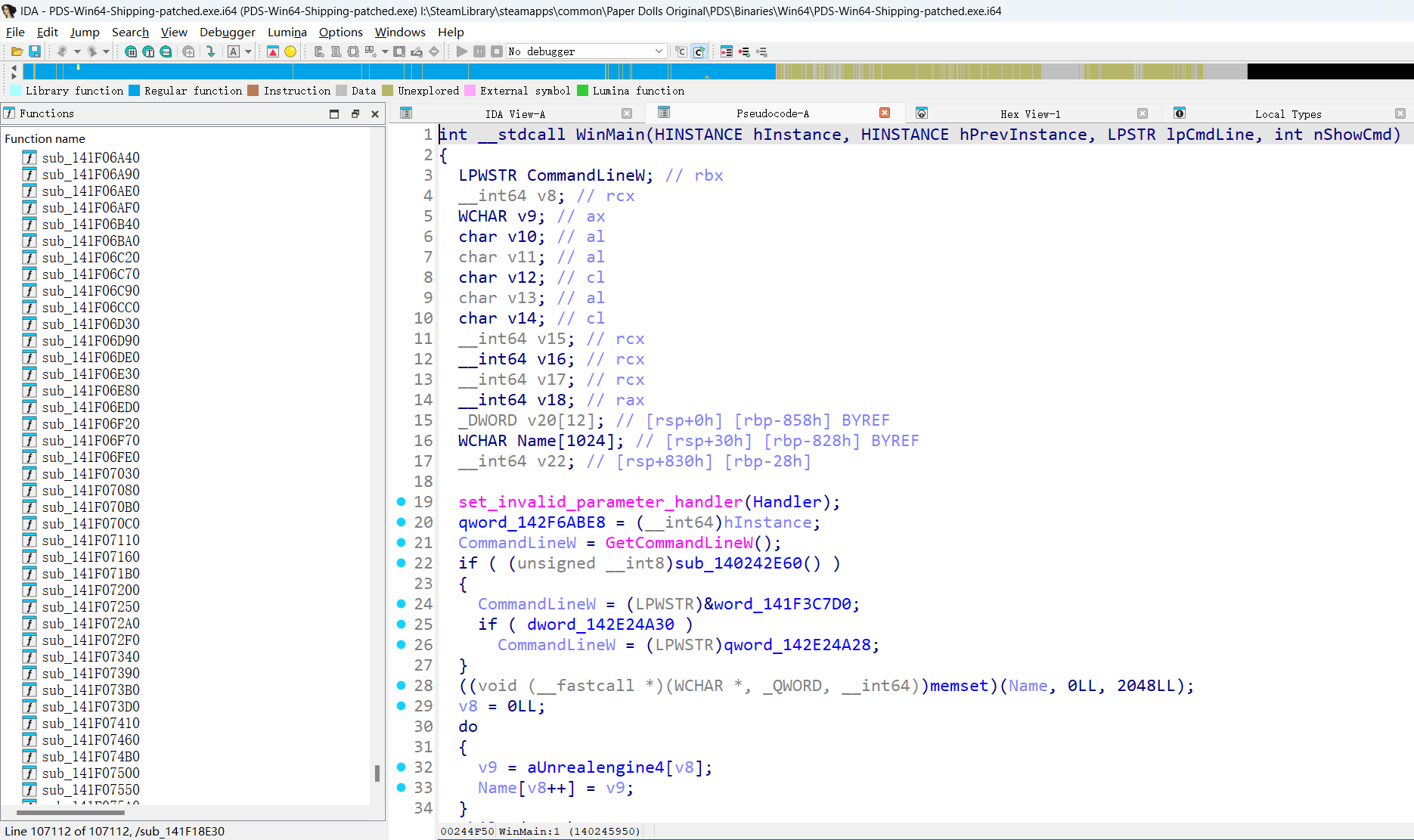
Task: Click the Functions panel float/undock icon
Action: click(355, 114)
